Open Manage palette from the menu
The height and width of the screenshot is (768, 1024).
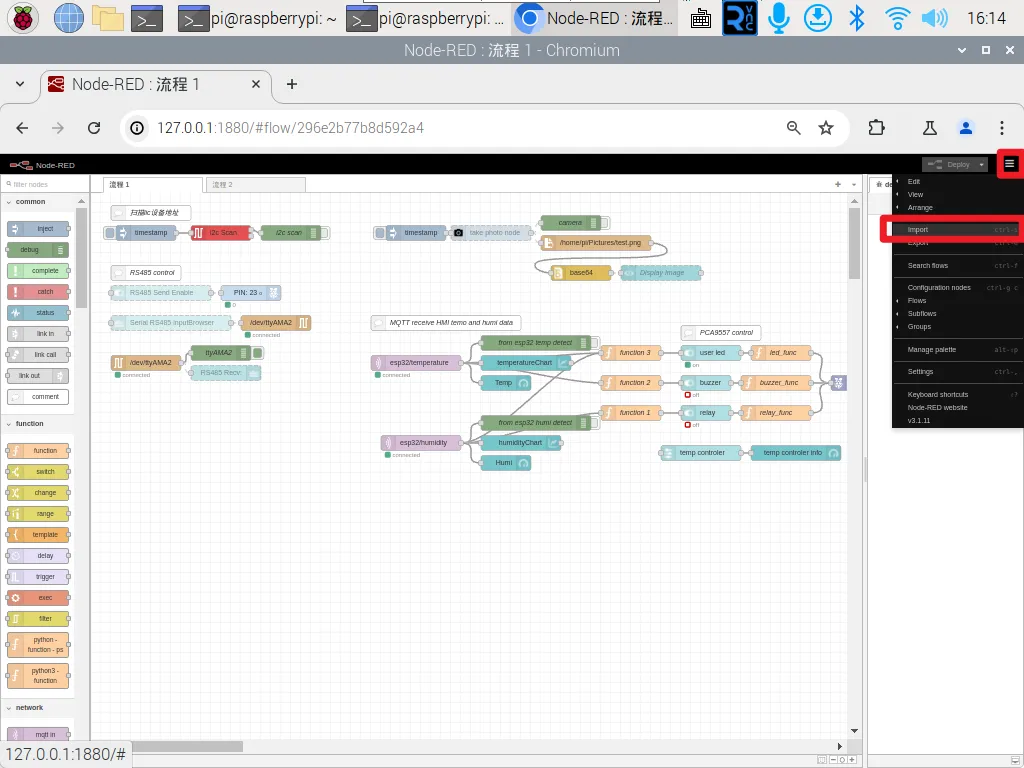pos(931,350)
